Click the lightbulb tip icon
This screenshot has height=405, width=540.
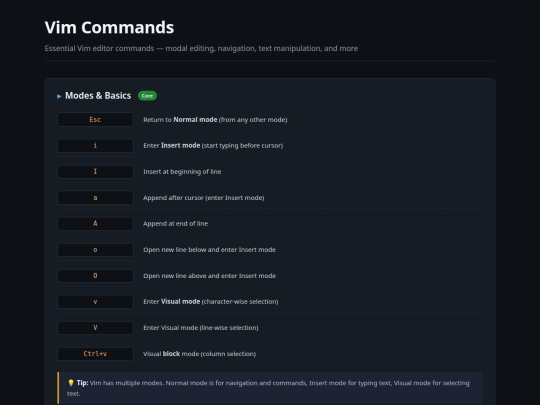click(x=71, y=383)
